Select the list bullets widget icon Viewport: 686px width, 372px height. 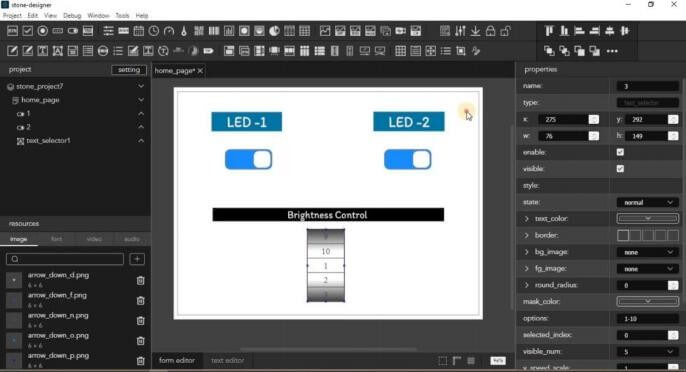coord(118,51)
